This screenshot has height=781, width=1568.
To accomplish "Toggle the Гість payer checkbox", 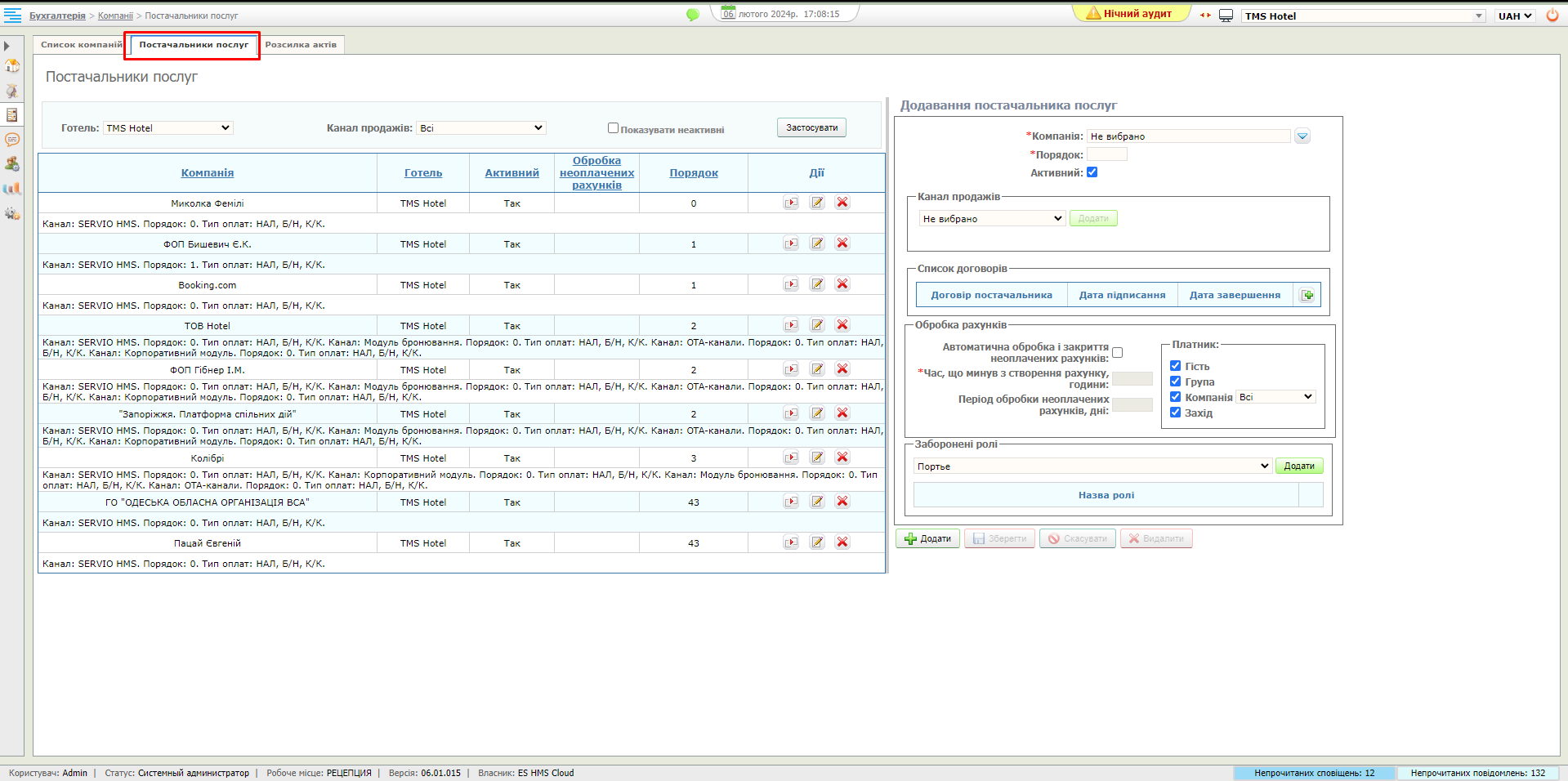I will [x=1175, y=366].
